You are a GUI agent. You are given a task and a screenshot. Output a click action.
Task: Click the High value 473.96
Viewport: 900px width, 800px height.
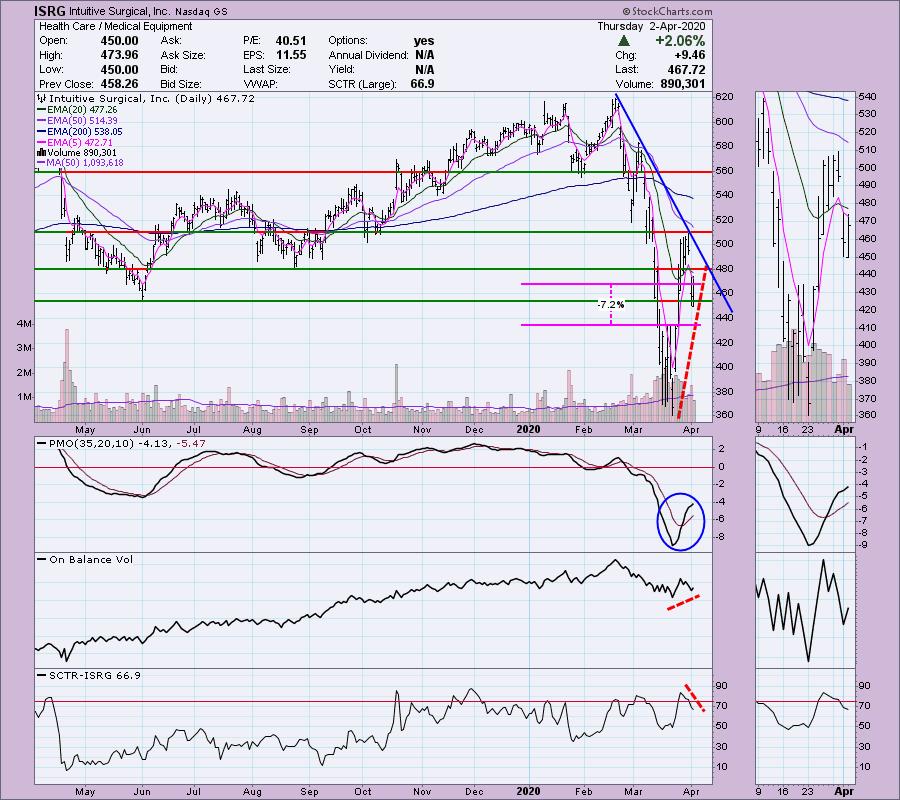click(x=119, y=55)
